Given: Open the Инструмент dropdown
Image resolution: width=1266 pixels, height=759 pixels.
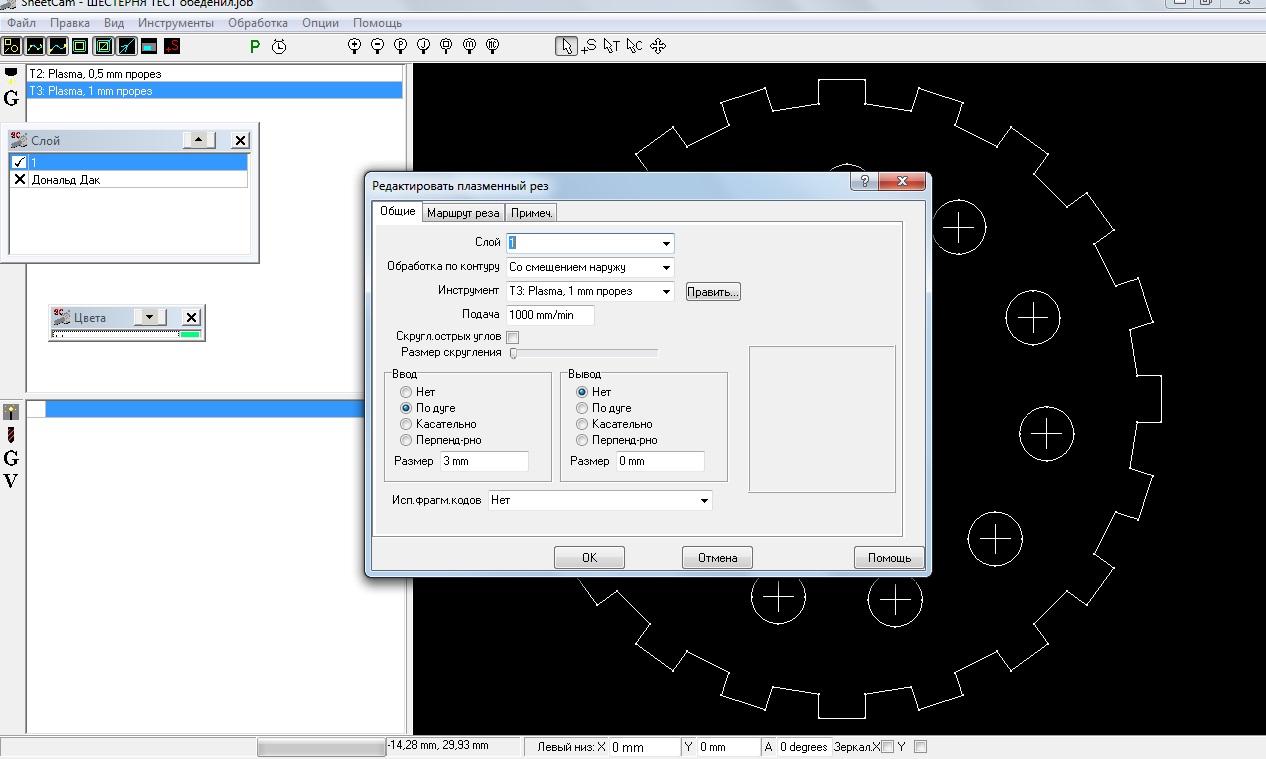Looking at the screenshot, I should pos(666,291).
